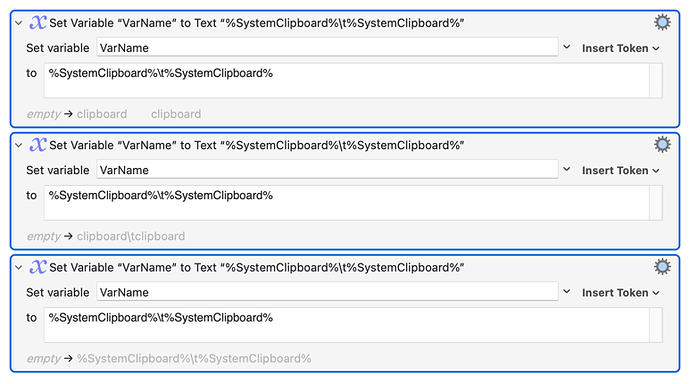690x384 pixels.
Task: Click the variable X icon of the second action
Action: [x=38, y=145]
